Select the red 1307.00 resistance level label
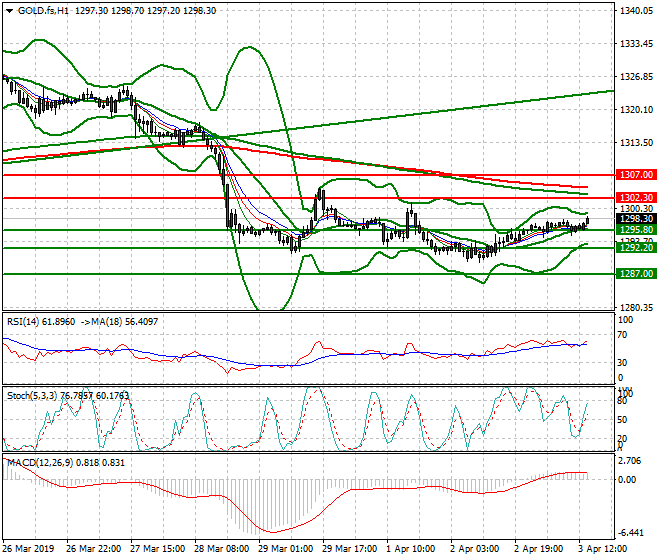The height and width of the screenshot is (560, 660). coord(635,174)
